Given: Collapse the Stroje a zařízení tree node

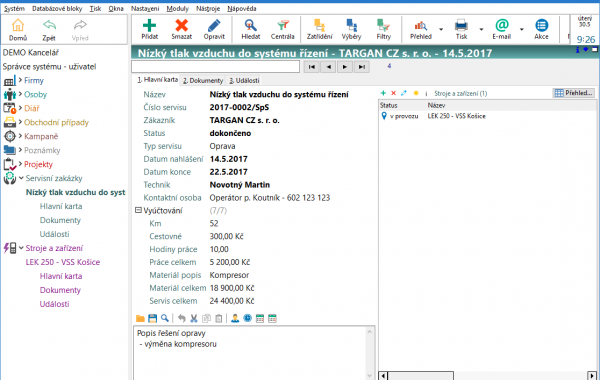Looking at the screenshot, I should tap(21, 248).
